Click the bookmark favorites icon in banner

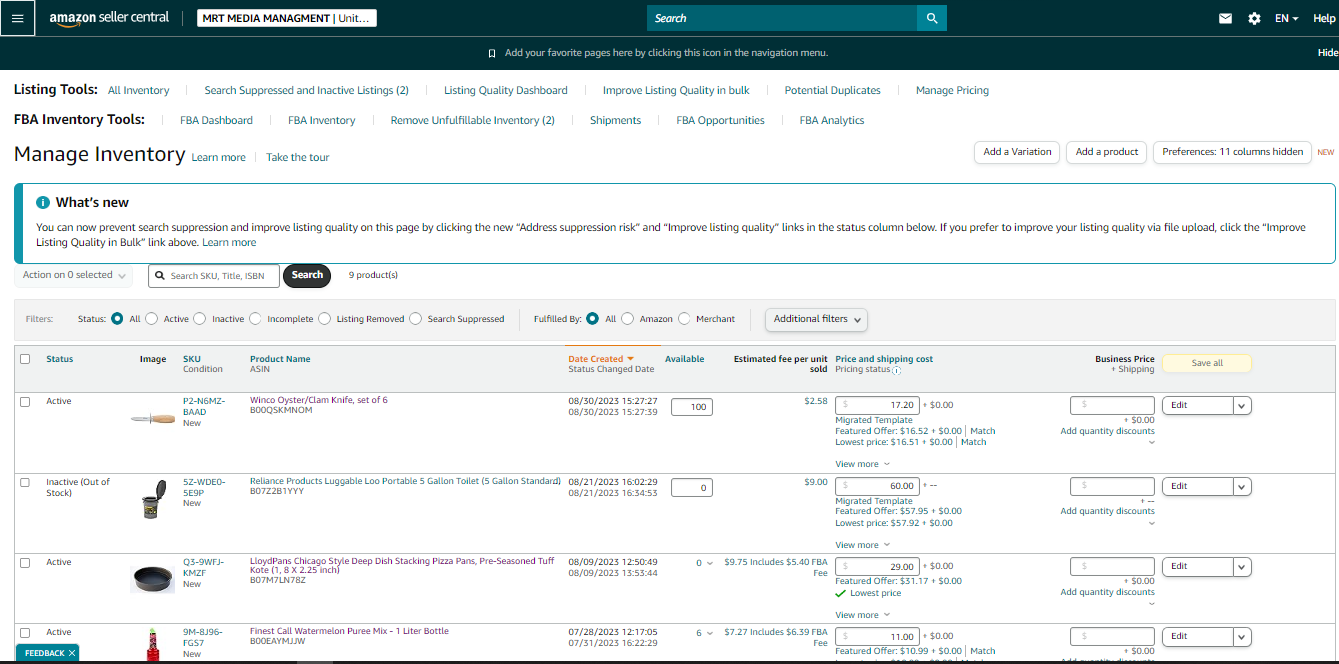coord(492,53)
